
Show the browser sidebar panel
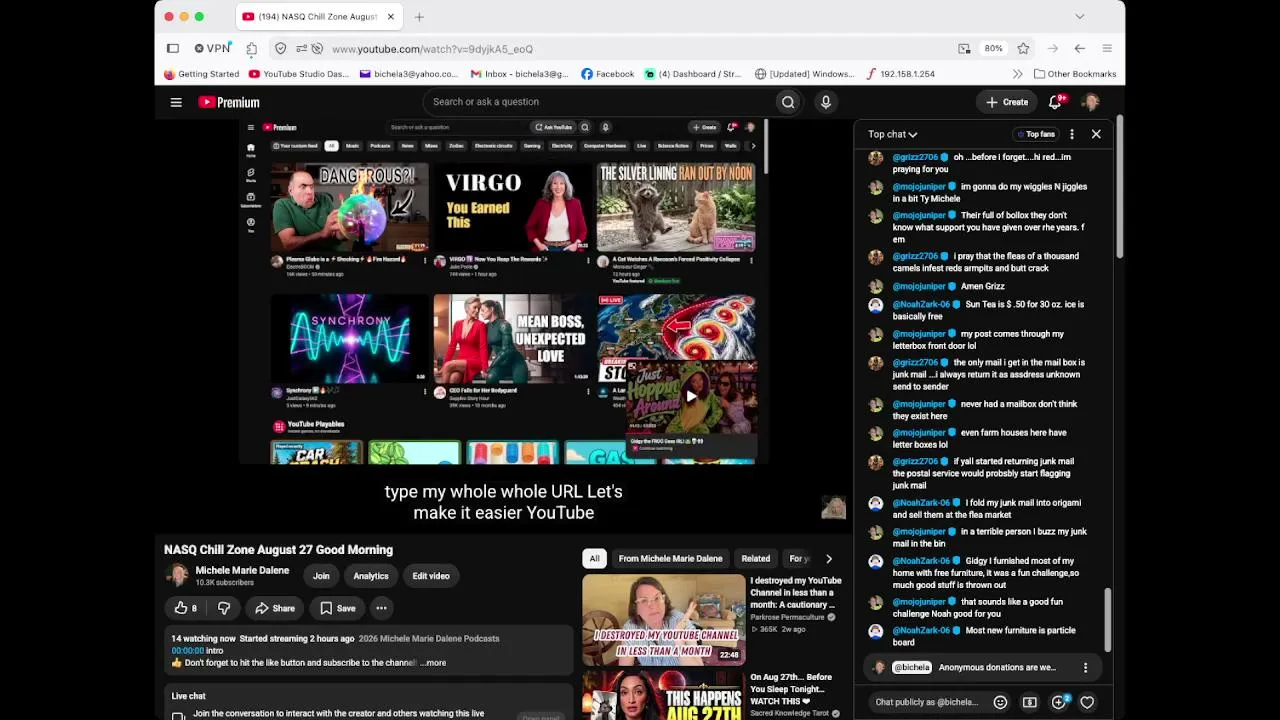pyautogui.click(x=173, y=48)
